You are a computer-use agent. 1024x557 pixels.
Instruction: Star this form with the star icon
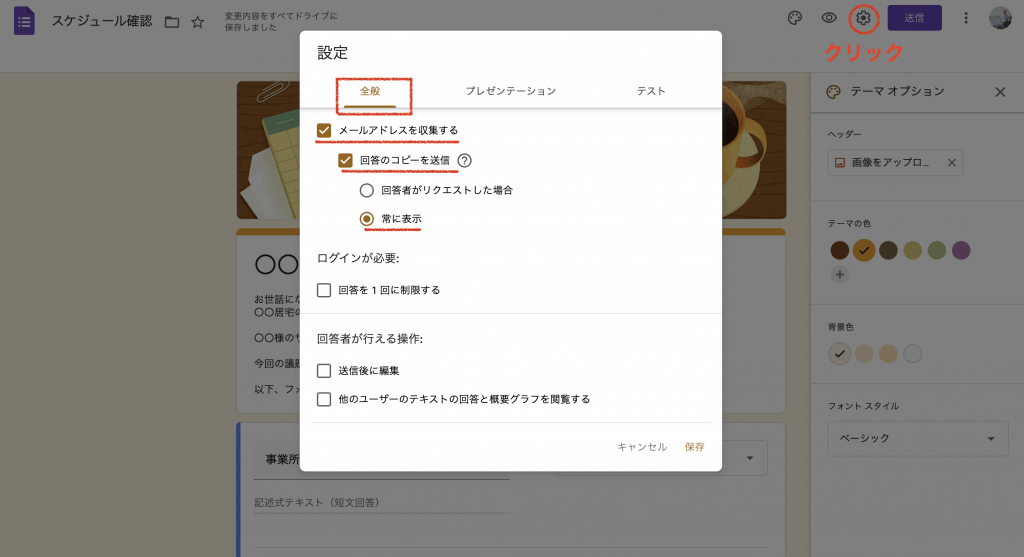pyautogui.click(x=198, y=22)
